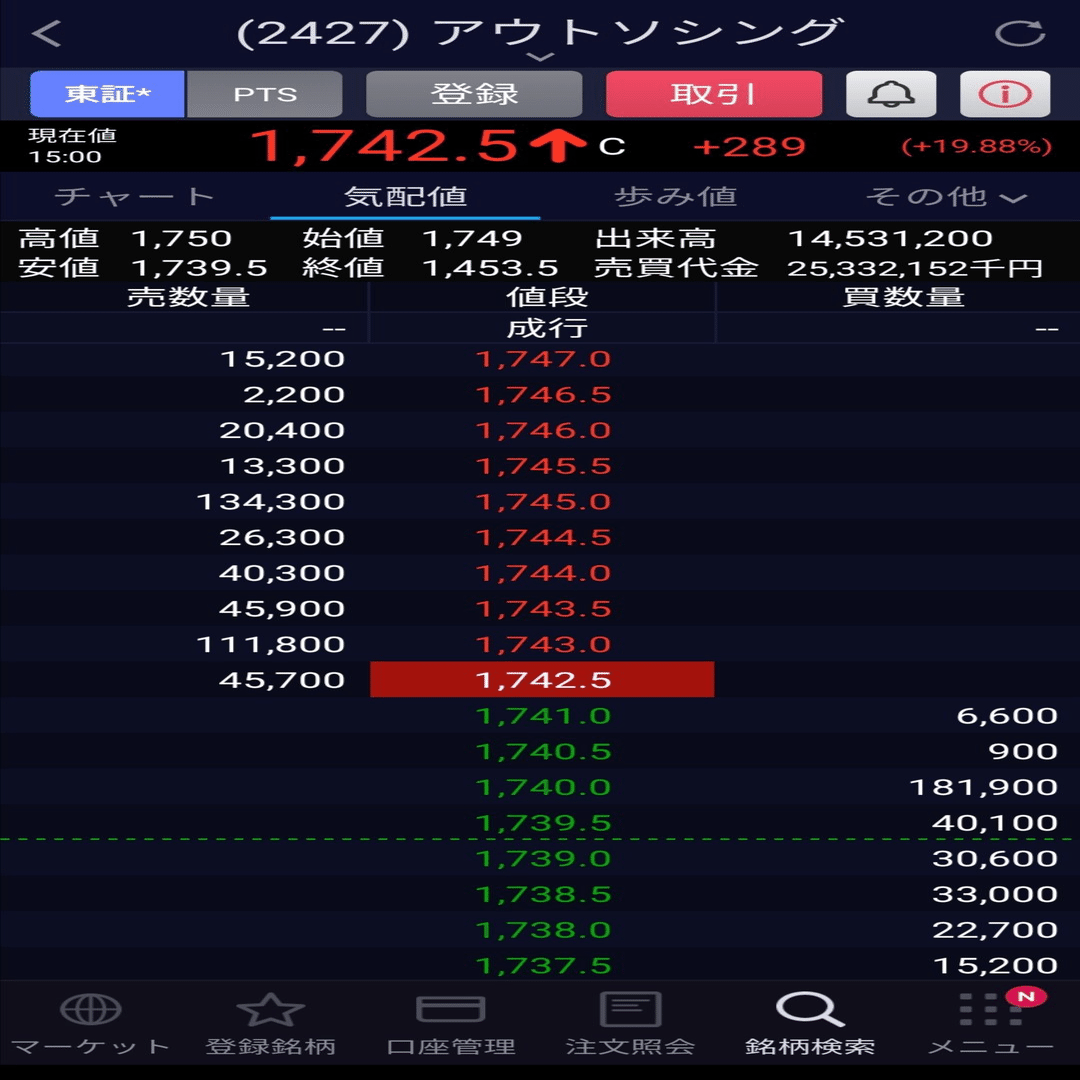Tap ask price 1,744.5

coord(543,537)
